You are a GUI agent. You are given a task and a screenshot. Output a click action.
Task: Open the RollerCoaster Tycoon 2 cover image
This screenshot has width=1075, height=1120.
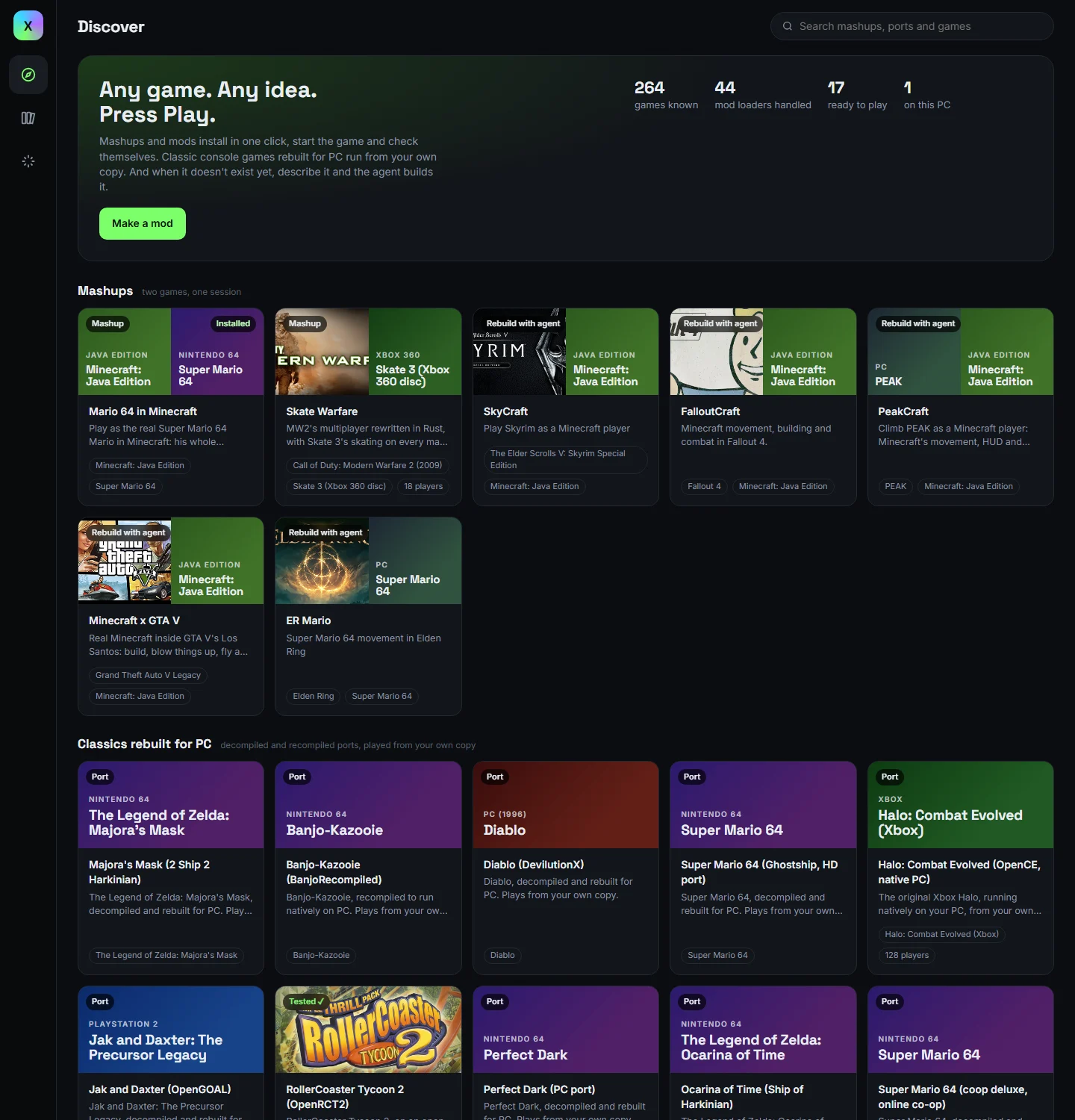[x=368, y=1030]
